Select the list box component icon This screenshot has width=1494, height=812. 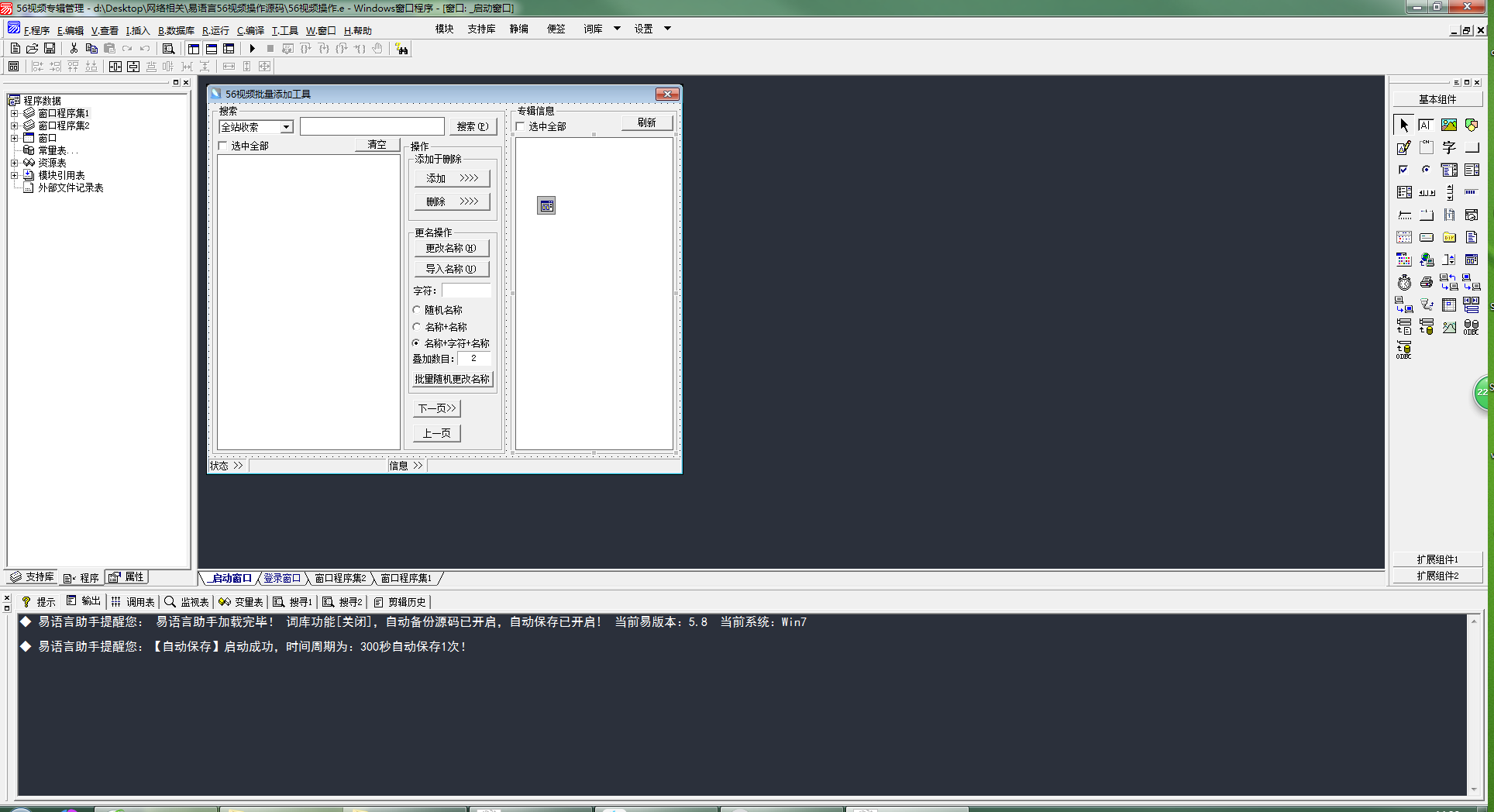1472,170
